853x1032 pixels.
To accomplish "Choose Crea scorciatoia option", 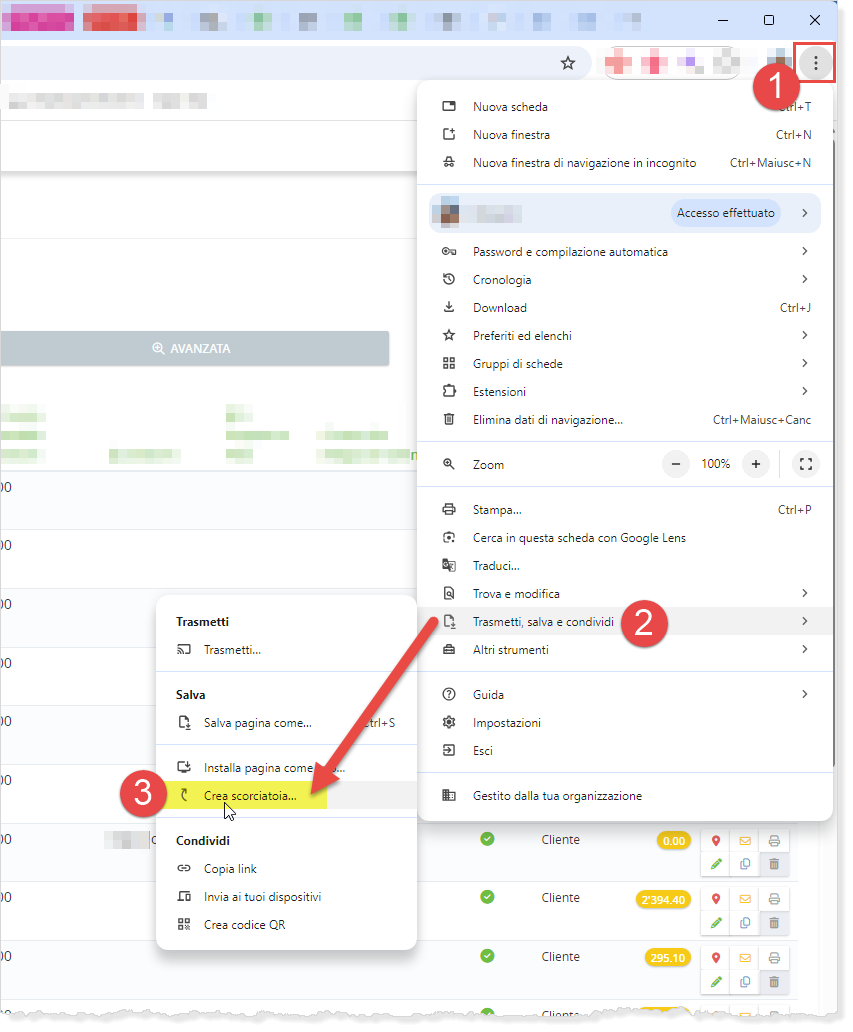I will pos(250,796).
